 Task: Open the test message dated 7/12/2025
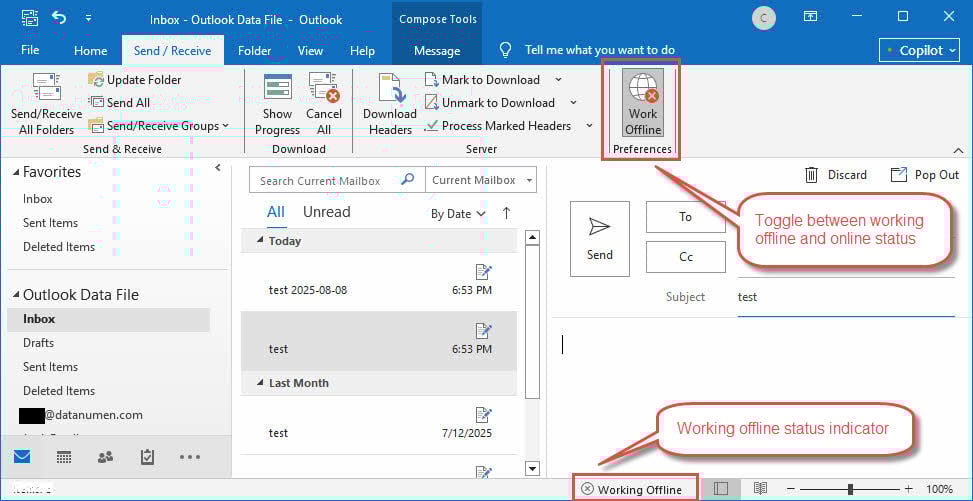379,425
